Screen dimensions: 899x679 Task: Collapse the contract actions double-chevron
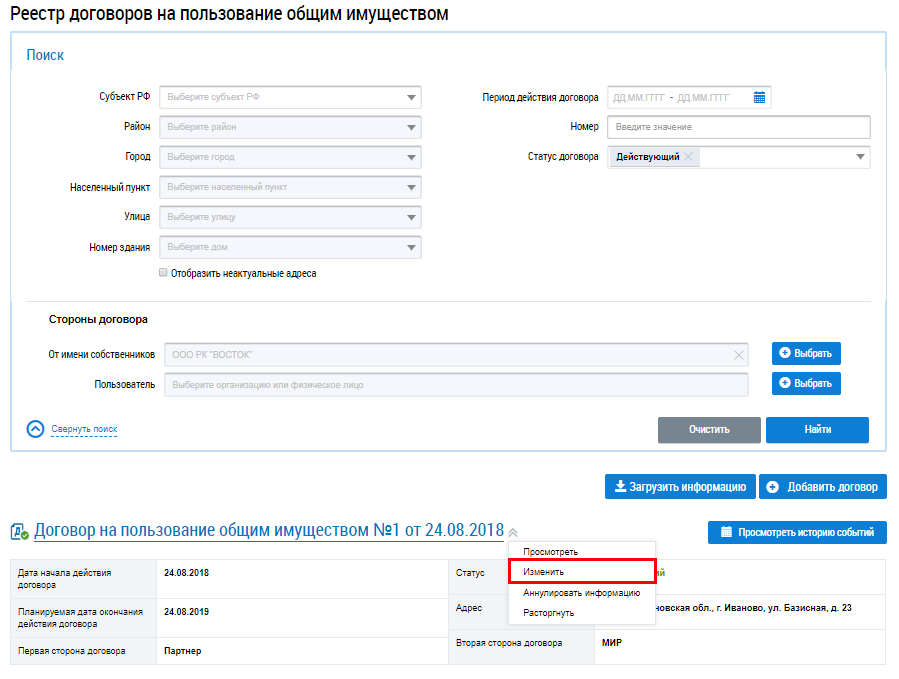(x=513, y=533)
